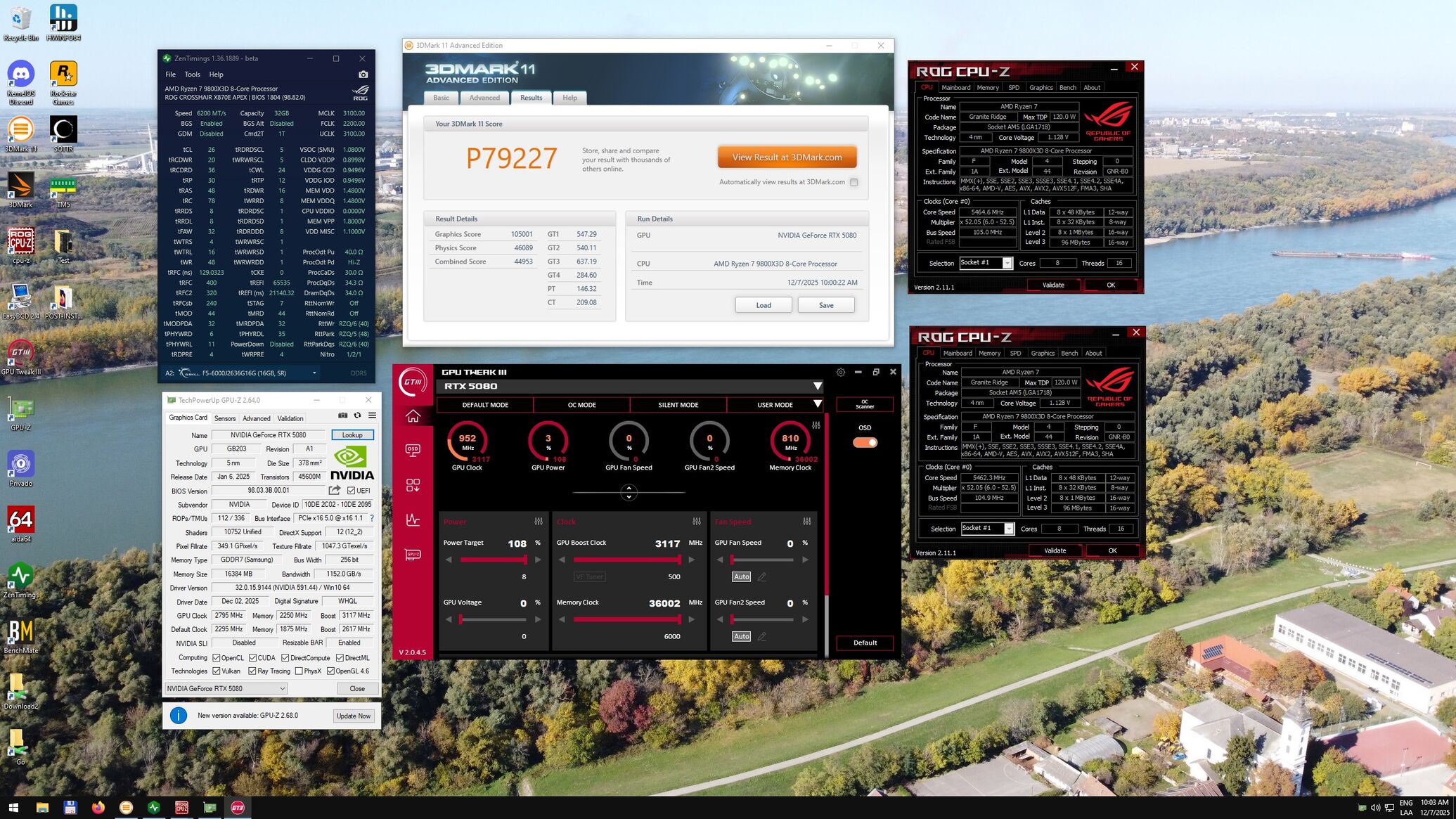This screenshot has width=1456, height=819.
Task: Expand the RTX 5080 GPU selector dropdown
Action: 817,386
